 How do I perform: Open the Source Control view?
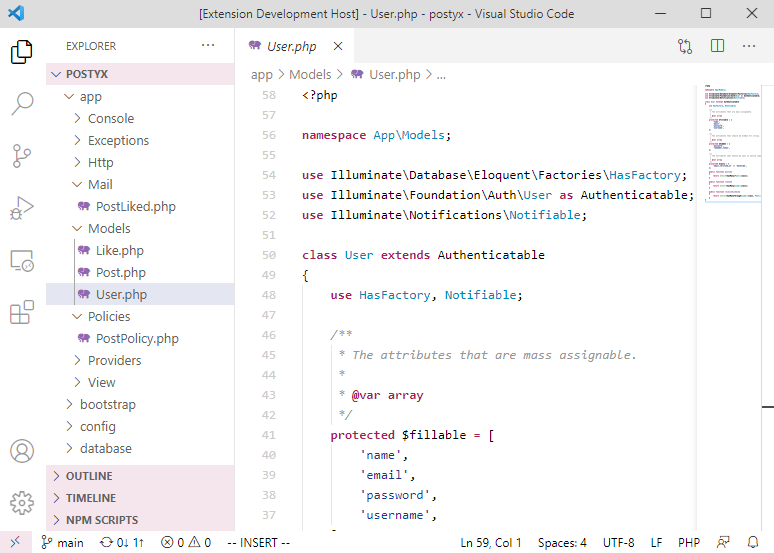(x=22, y=156)
